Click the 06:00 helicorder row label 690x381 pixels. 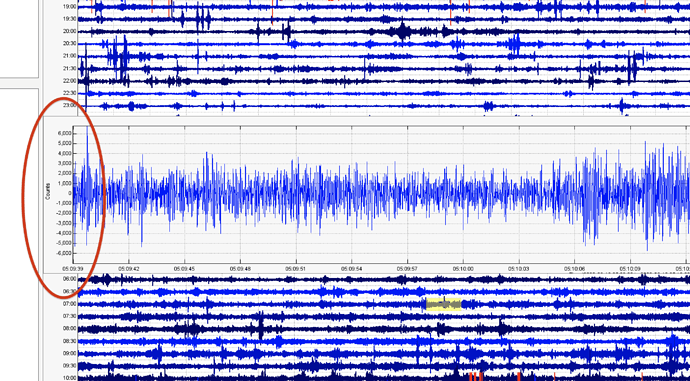pyautogui.click(x=70, y=279)
